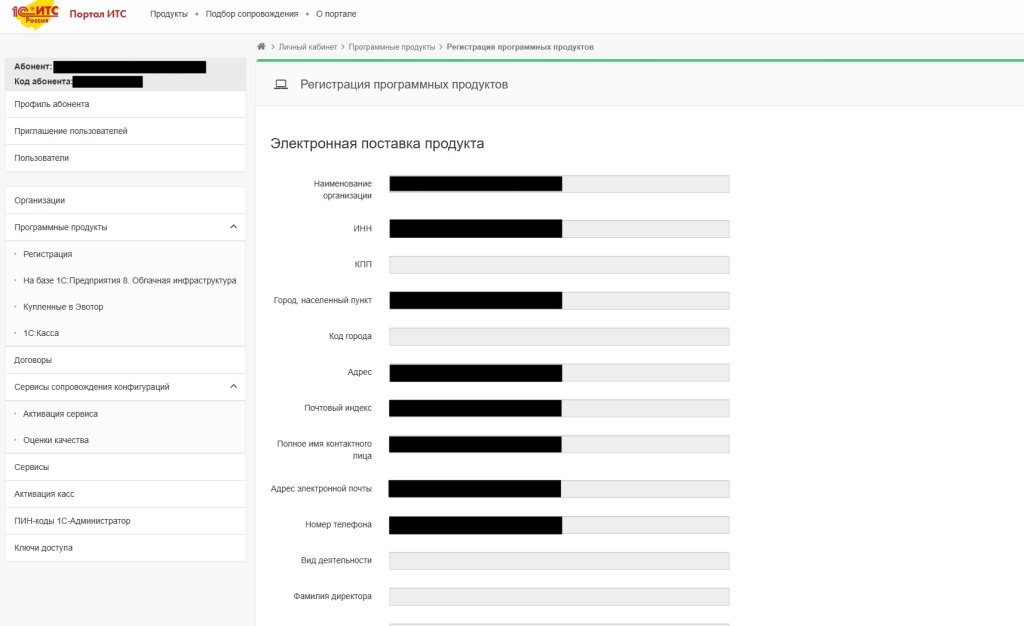This screenshot has height=626, width=1024.
Task: Open Купленные в Эвотор item
Action: click(63, 307)
